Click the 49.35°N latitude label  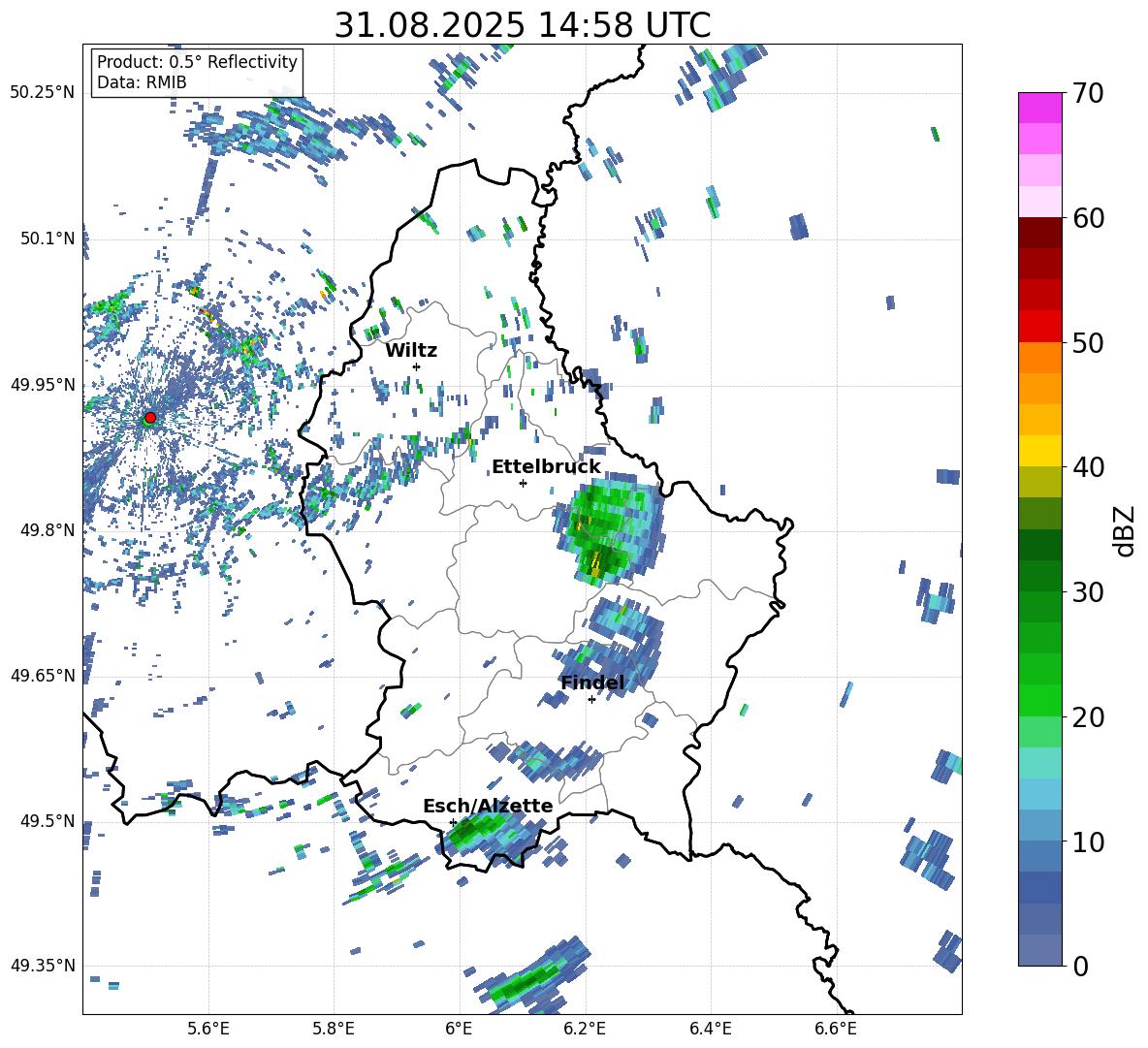point(43,966)
